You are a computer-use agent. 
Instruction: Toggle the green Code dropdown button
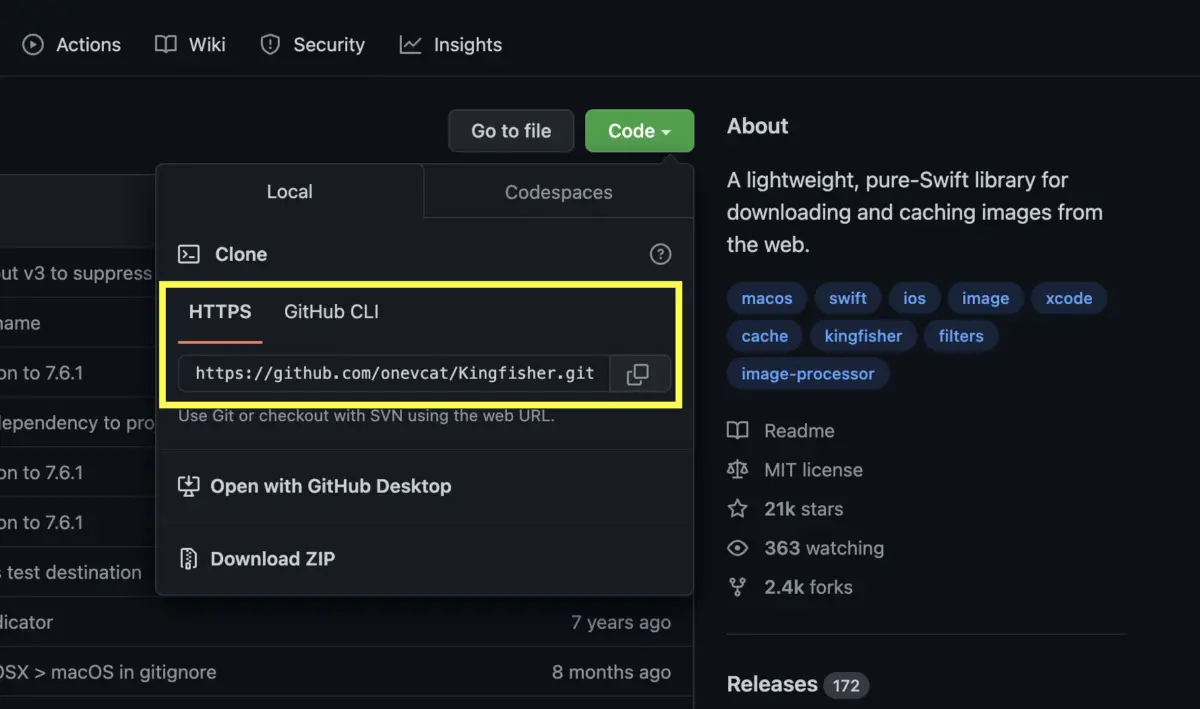pos(639,131)
